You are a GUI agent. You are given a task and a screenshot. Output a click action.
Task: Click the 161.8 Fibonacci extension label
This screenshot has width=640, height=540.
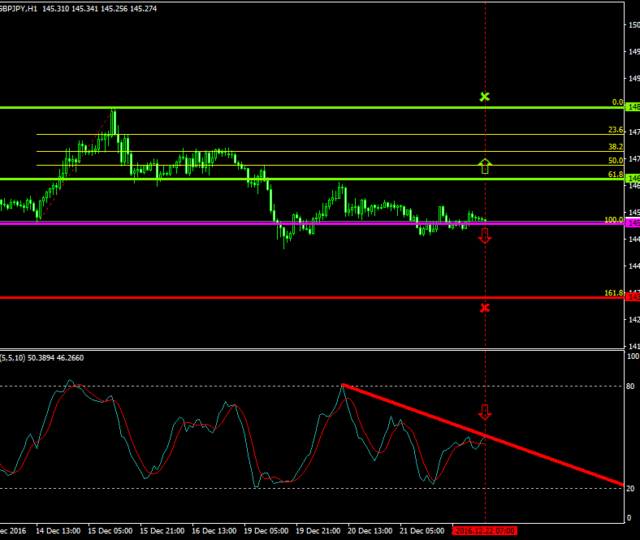(613, 293)
